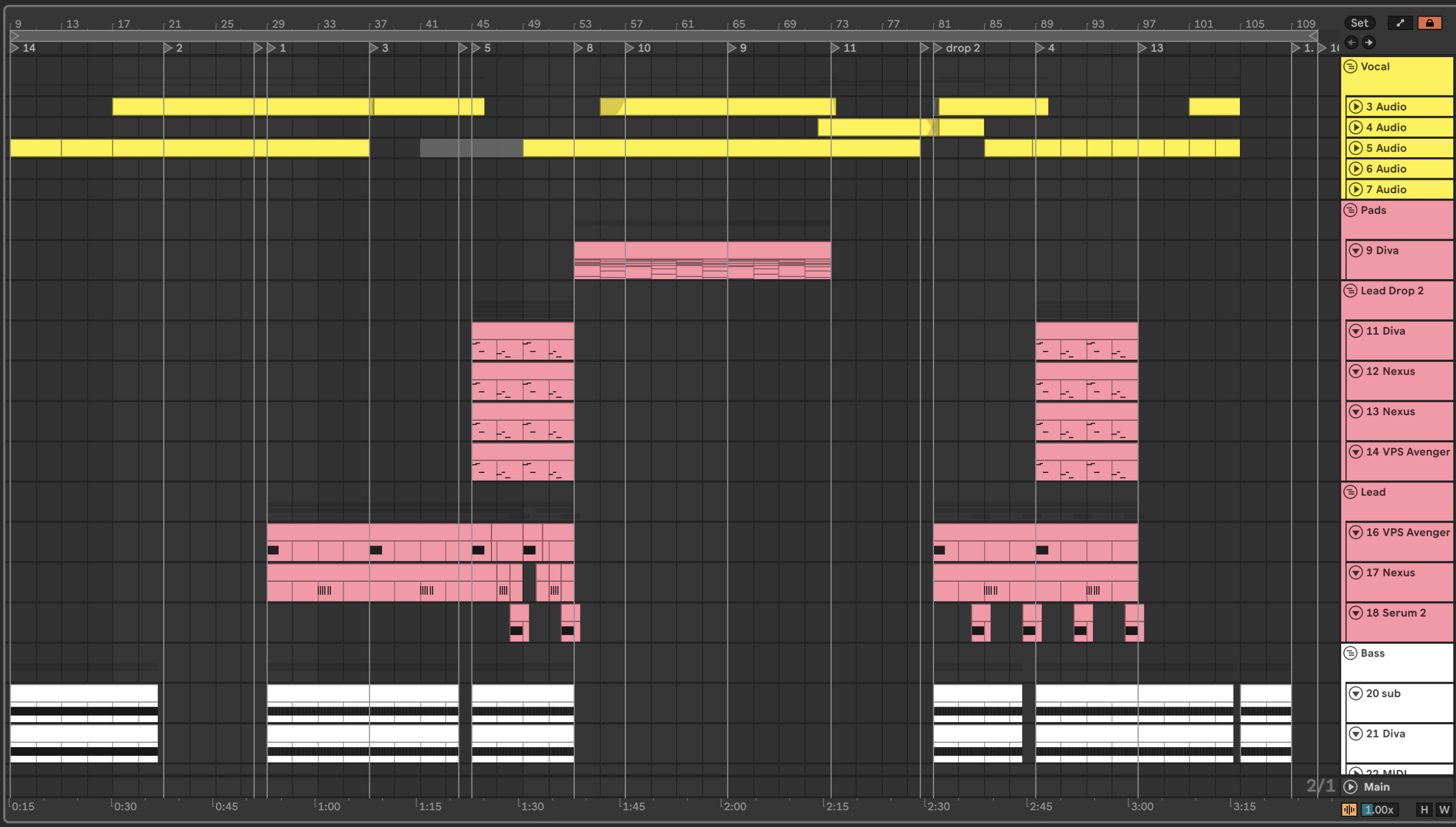Collapse the 14 VPS Avenger track
Image resolution: width=1456 pixels, height=827 pixels.
(1355, 452)
